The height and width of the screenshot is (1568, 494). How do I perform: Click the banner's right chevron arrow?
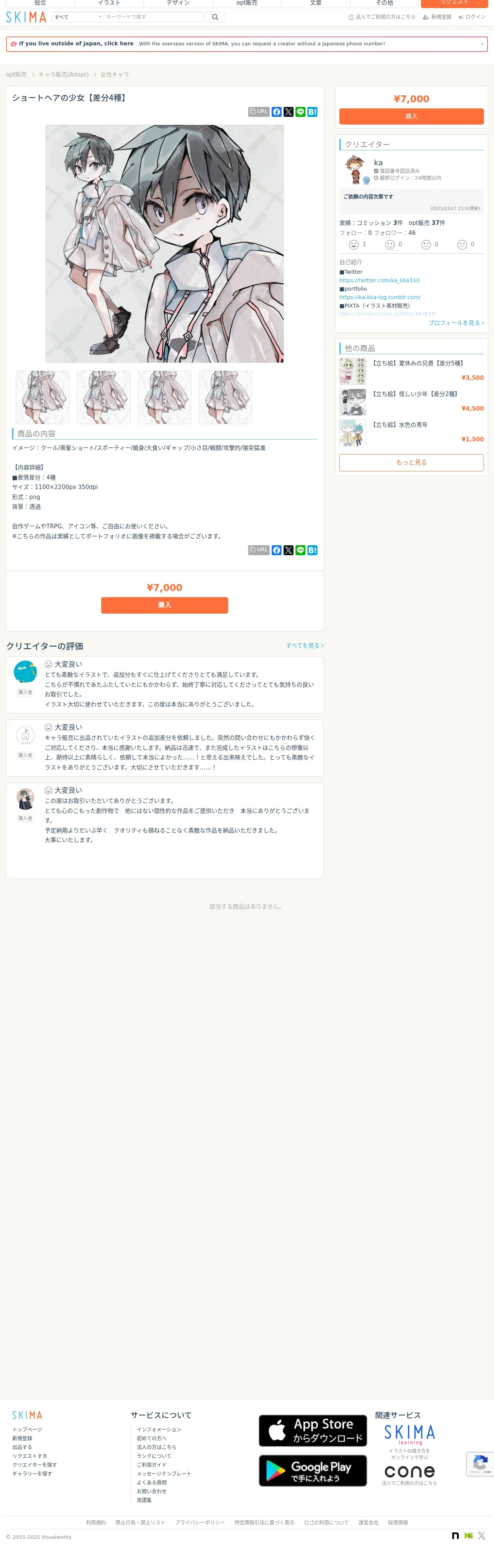(x=482, y=44)
